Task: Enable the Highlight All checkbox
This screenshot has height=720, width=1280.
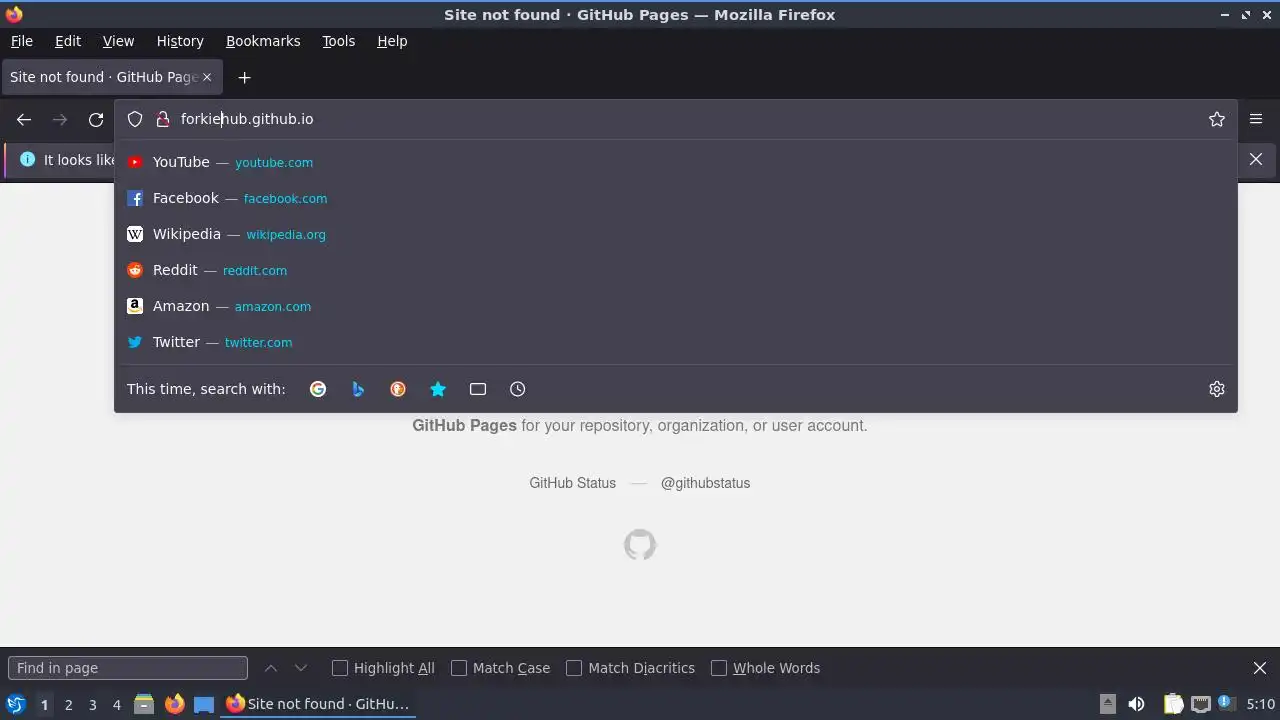Action: click(340, 668)
